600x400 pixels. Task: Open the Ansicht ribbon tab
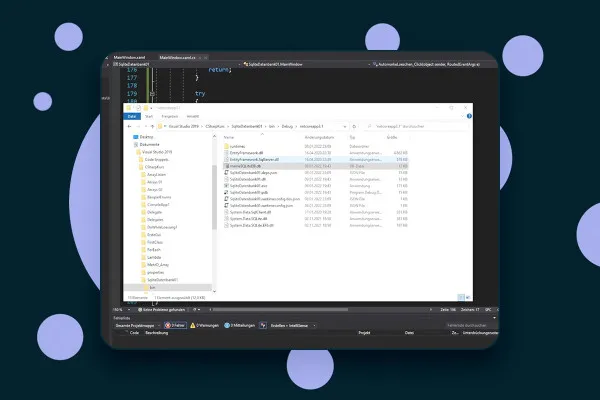click(x=192, y=116)
